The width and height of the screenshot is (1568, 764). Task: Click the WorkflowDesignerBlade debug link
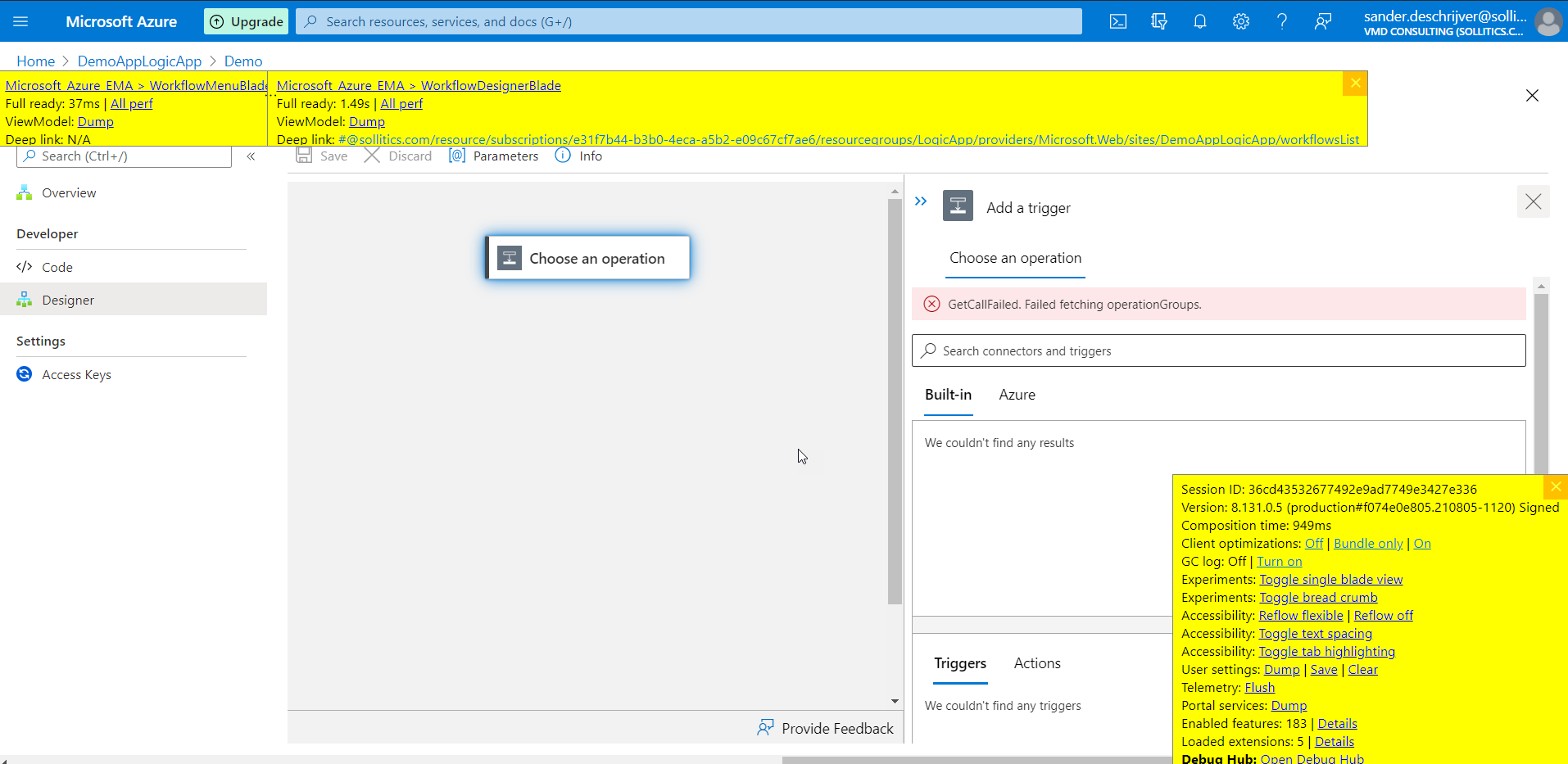[419, 85]
